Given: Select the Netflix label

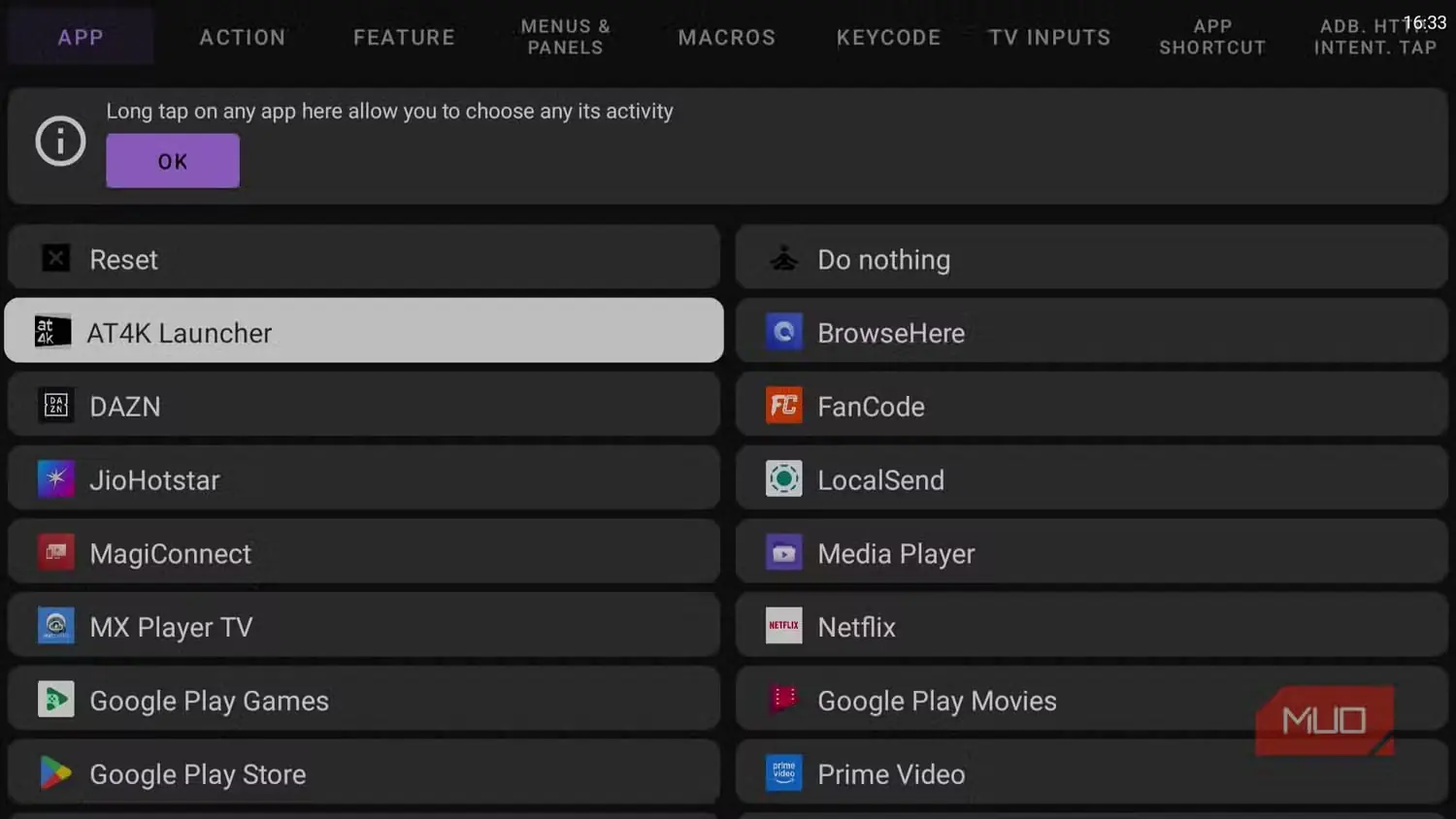Looking at the screenshot, I should (856, 627).
